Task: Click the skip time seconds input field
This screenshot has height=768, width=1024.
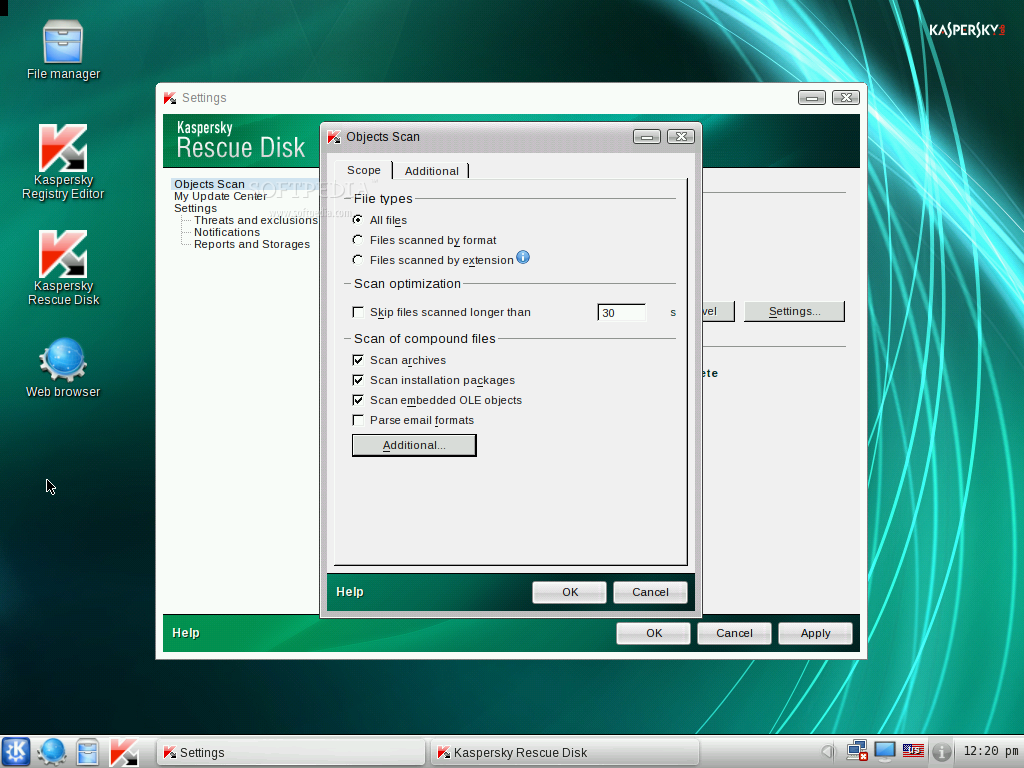Action: [622, 313]
